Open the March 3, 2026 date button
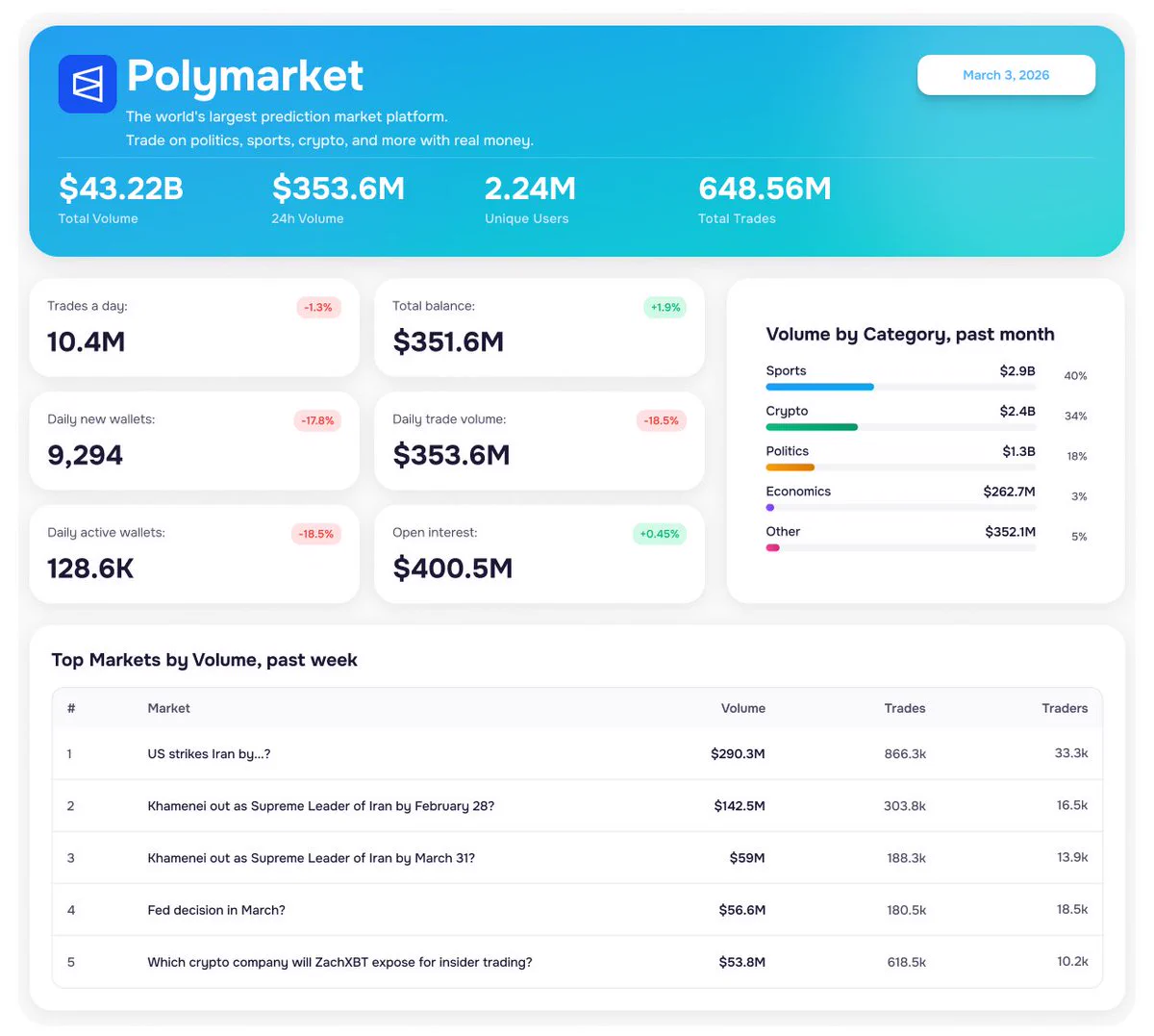 [1006, 75]
